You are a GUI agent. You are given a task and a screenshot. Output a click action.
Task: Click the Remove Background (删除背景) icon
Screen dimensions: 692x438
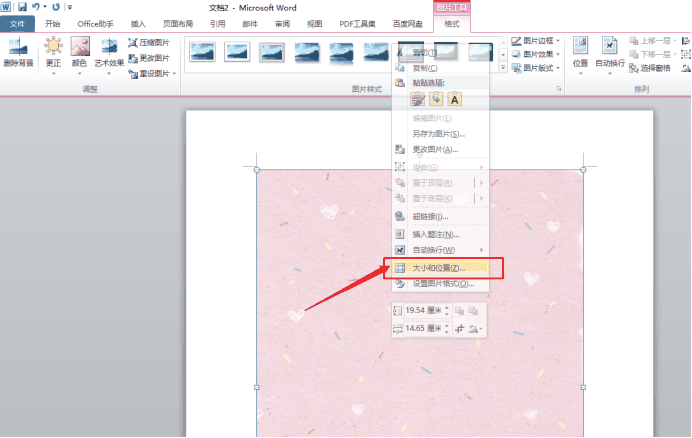point(17,50)
